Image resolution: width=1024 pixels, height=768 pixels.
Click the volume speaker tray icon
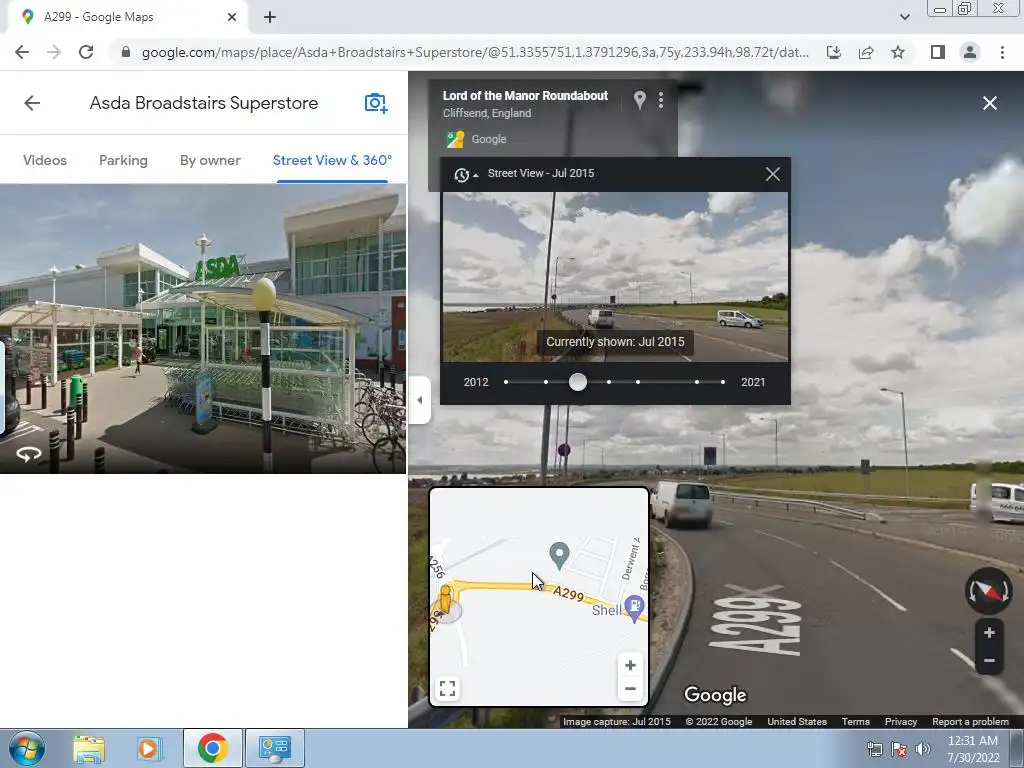pos(922,749)
